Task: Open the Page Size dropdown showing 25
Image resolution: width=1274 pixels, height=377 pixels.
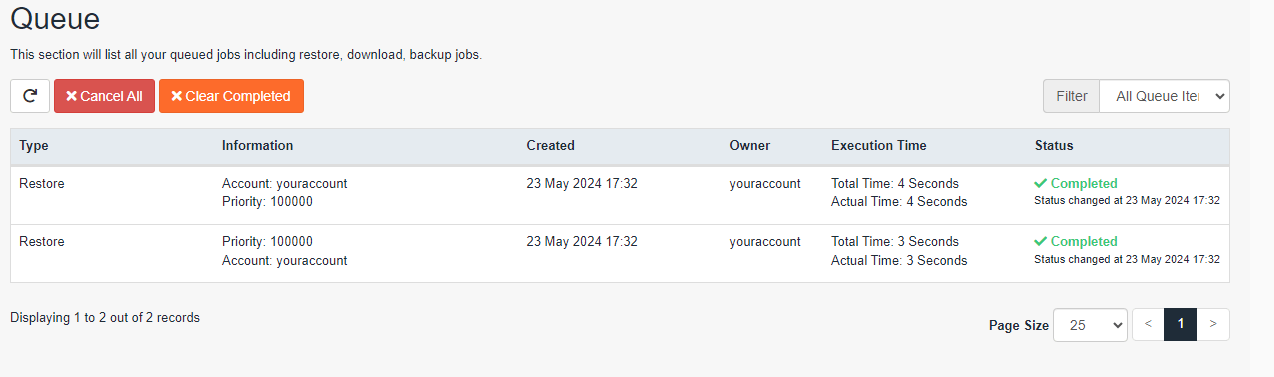Action: click(1091, 325)
